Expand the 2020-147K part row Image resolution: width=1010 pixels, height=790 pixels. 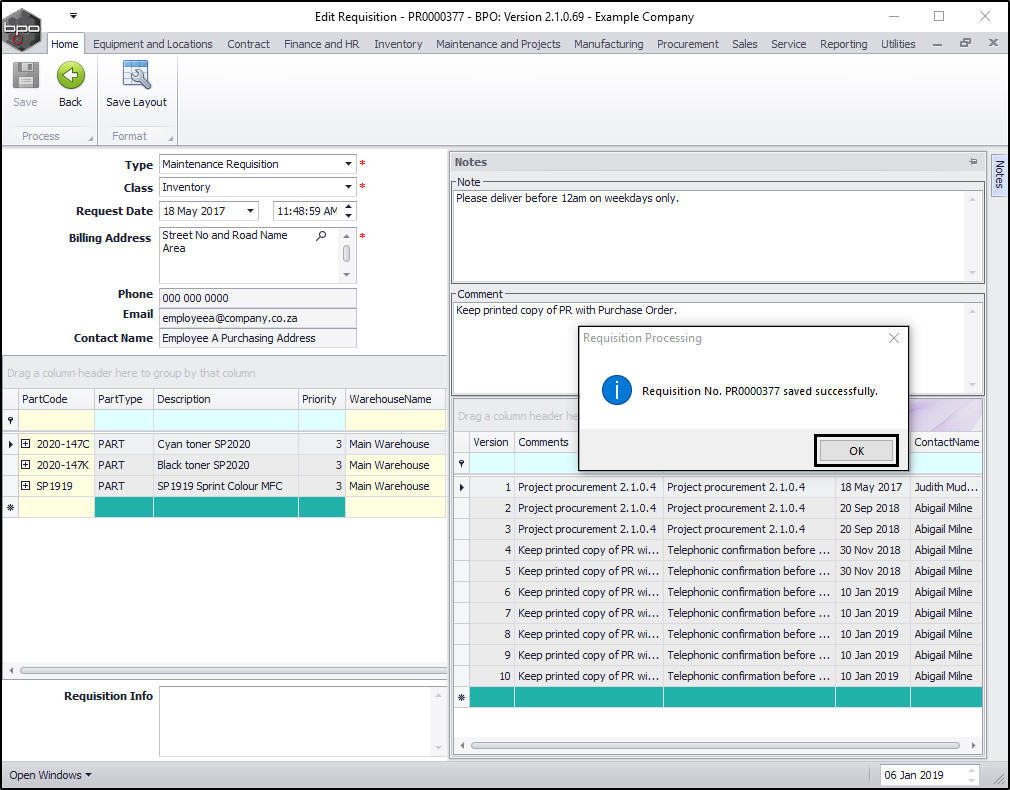pyautogui.click(x=26, y=465)
